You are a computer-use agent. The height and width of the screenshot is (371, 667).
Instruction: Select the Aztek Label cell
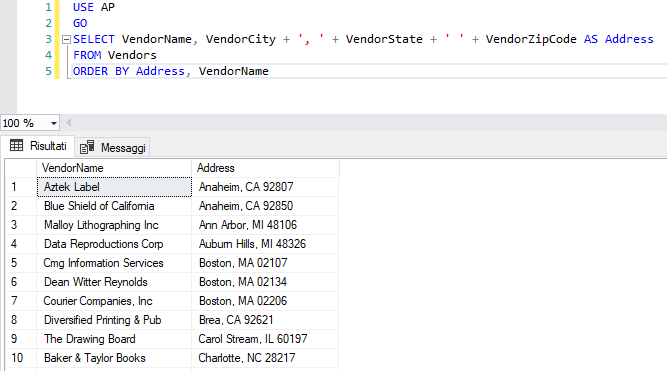114,187
